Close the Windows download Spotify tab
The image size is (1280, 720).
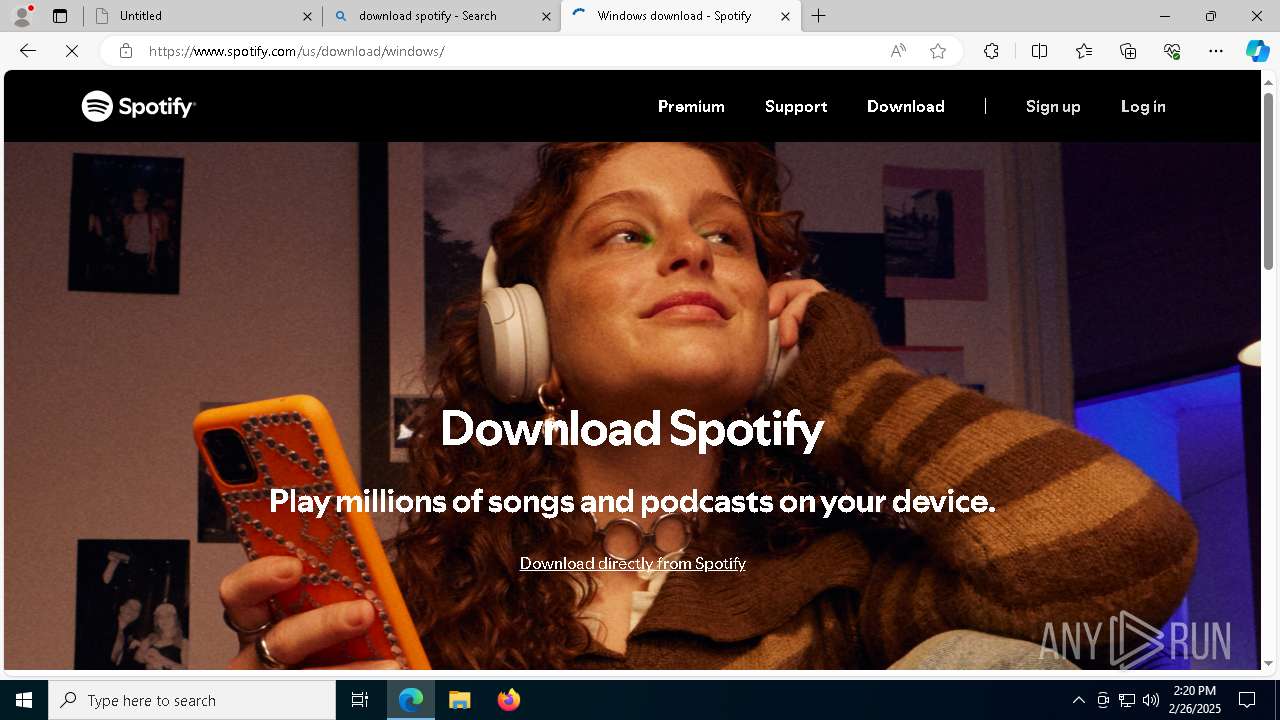click(x=785, y=16)
